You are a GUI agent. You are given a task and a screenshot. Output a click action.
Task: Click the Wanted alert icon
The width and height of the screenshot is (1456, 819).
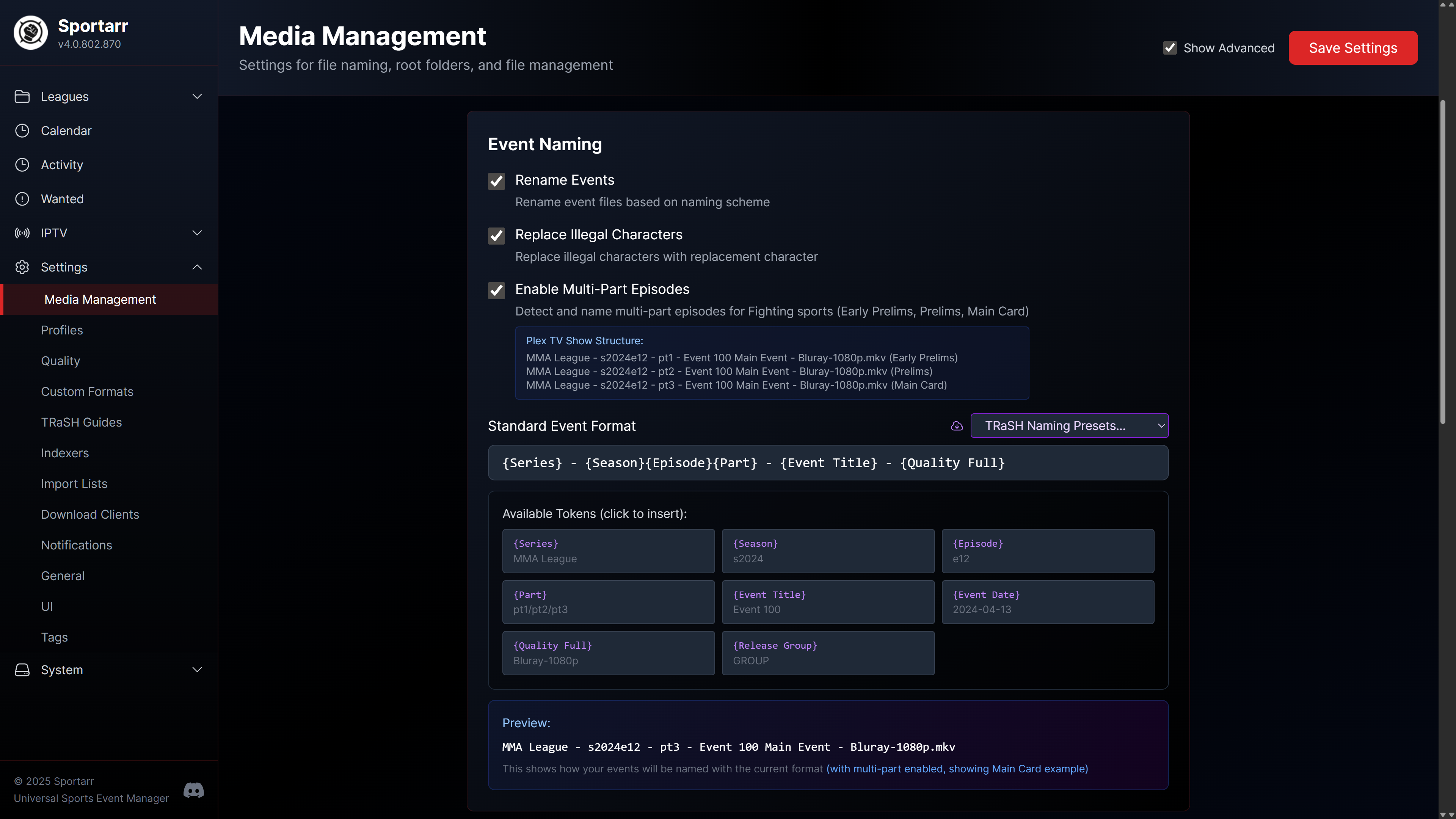click(x=22, y=199)
